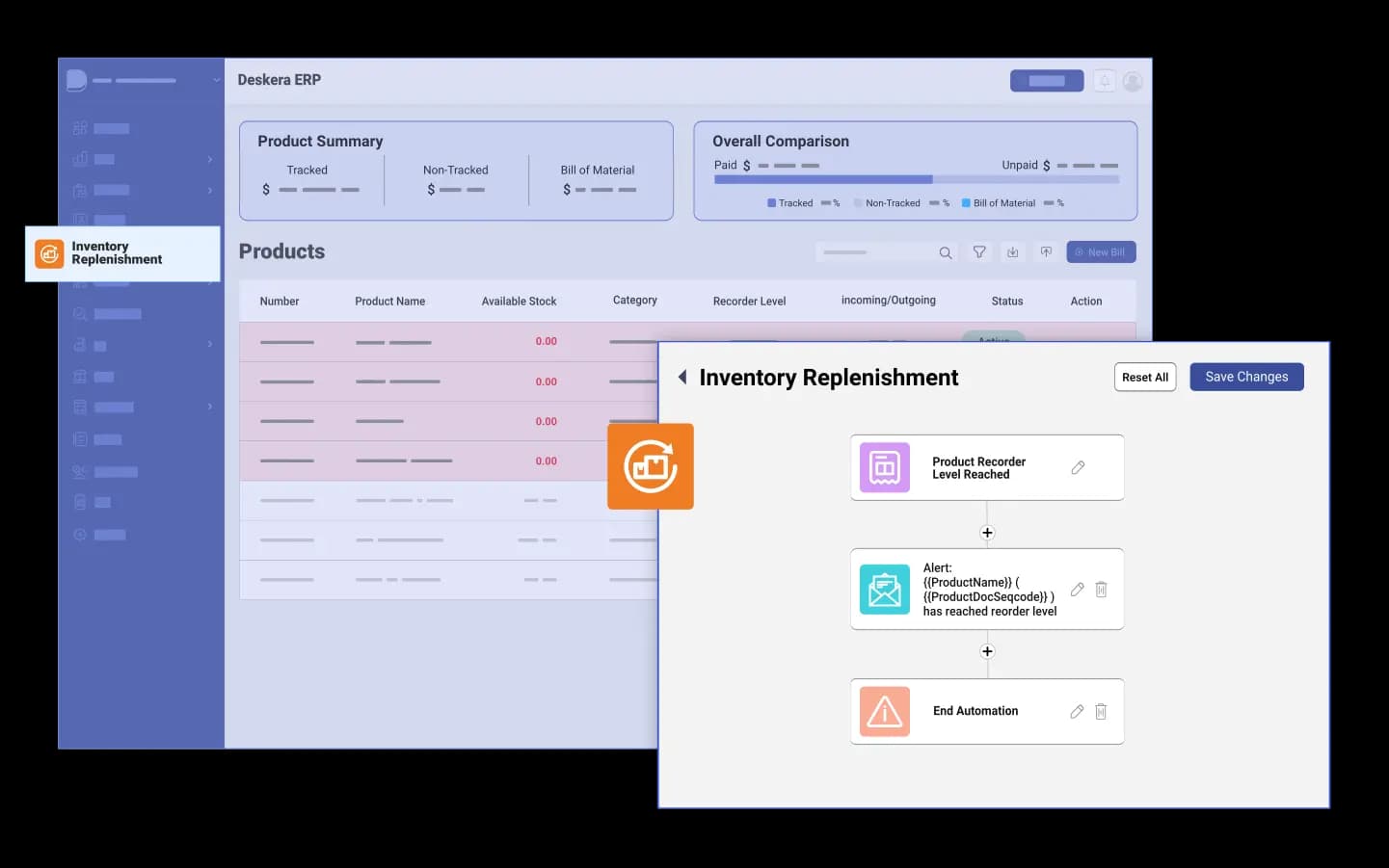
Task: Click the End Automation edit pencil icon
Action: (1077, 711)
